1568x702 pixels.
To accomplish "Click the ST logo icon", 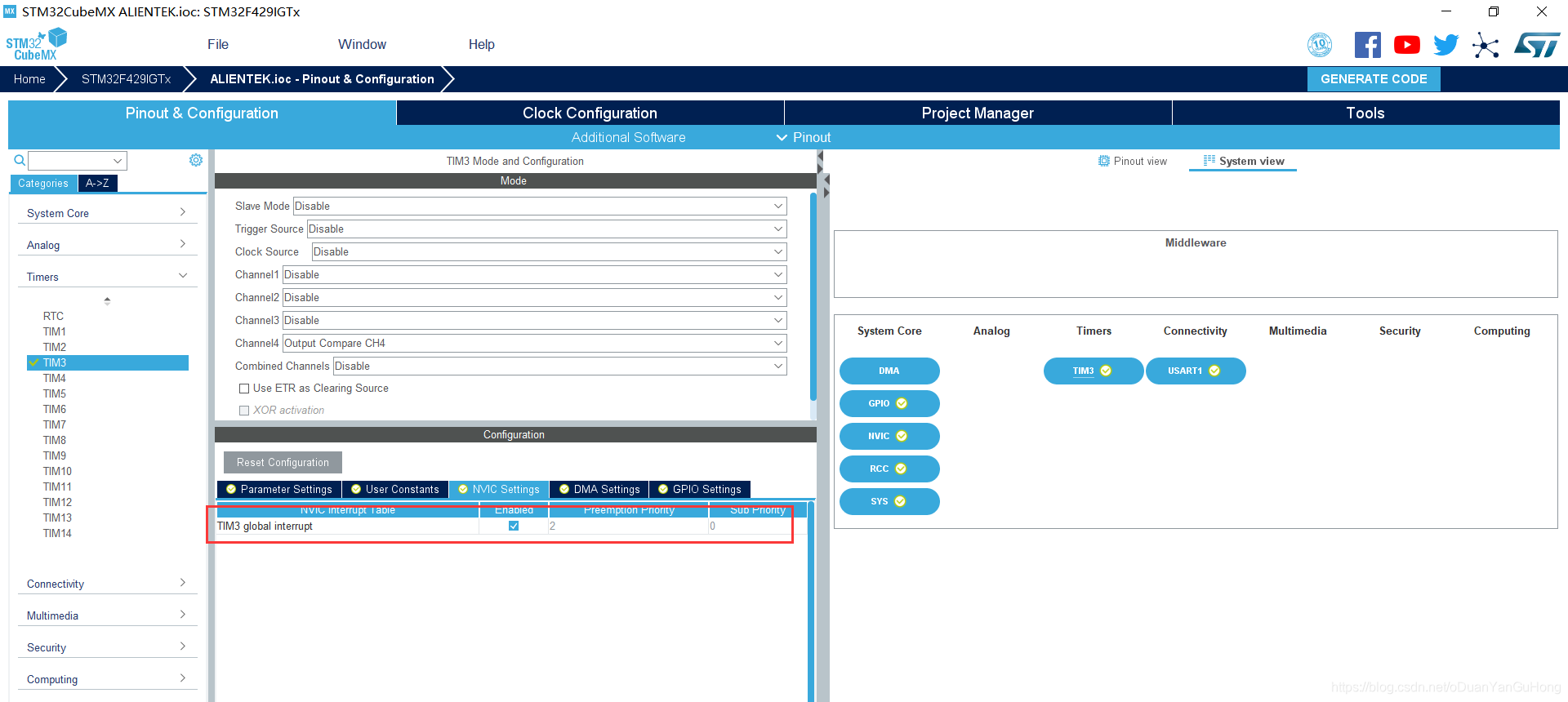I will pyautogui.click(x=1538, y=45).
